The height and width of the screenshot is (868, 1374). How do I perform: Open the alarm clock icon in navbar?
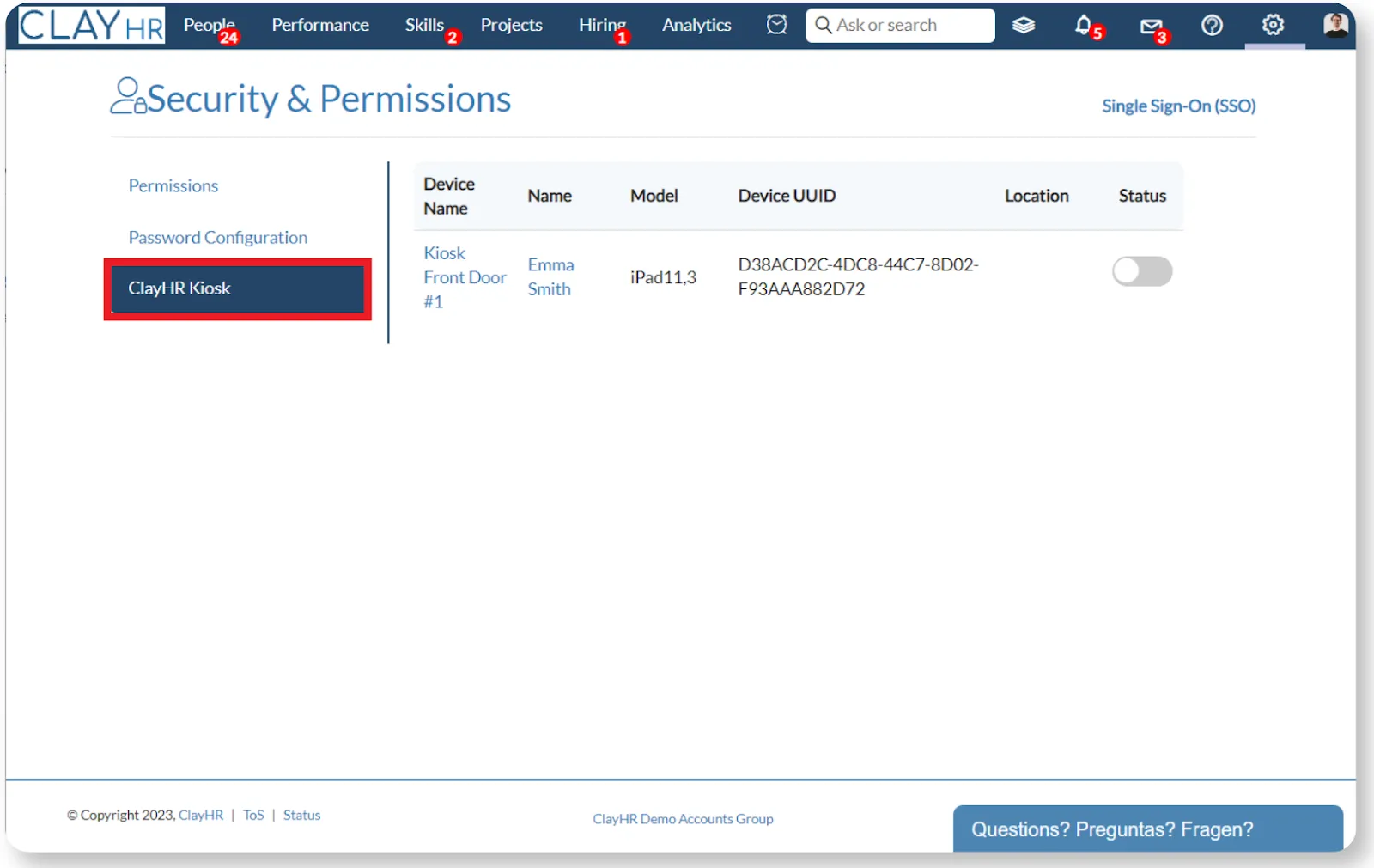(776, 25)
